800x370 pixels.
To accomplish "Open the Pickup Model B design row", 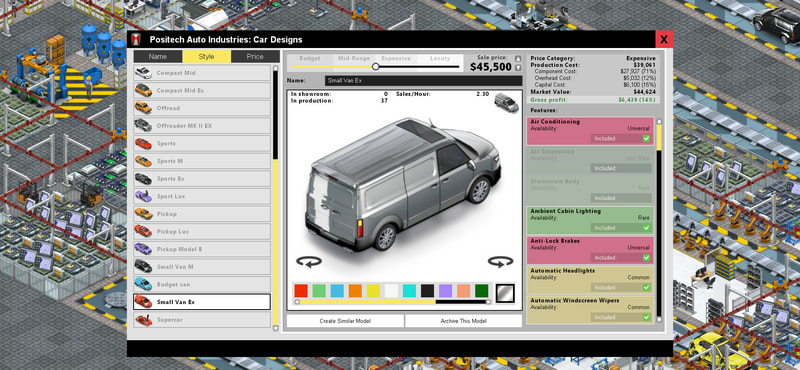I will coord(202,249).
